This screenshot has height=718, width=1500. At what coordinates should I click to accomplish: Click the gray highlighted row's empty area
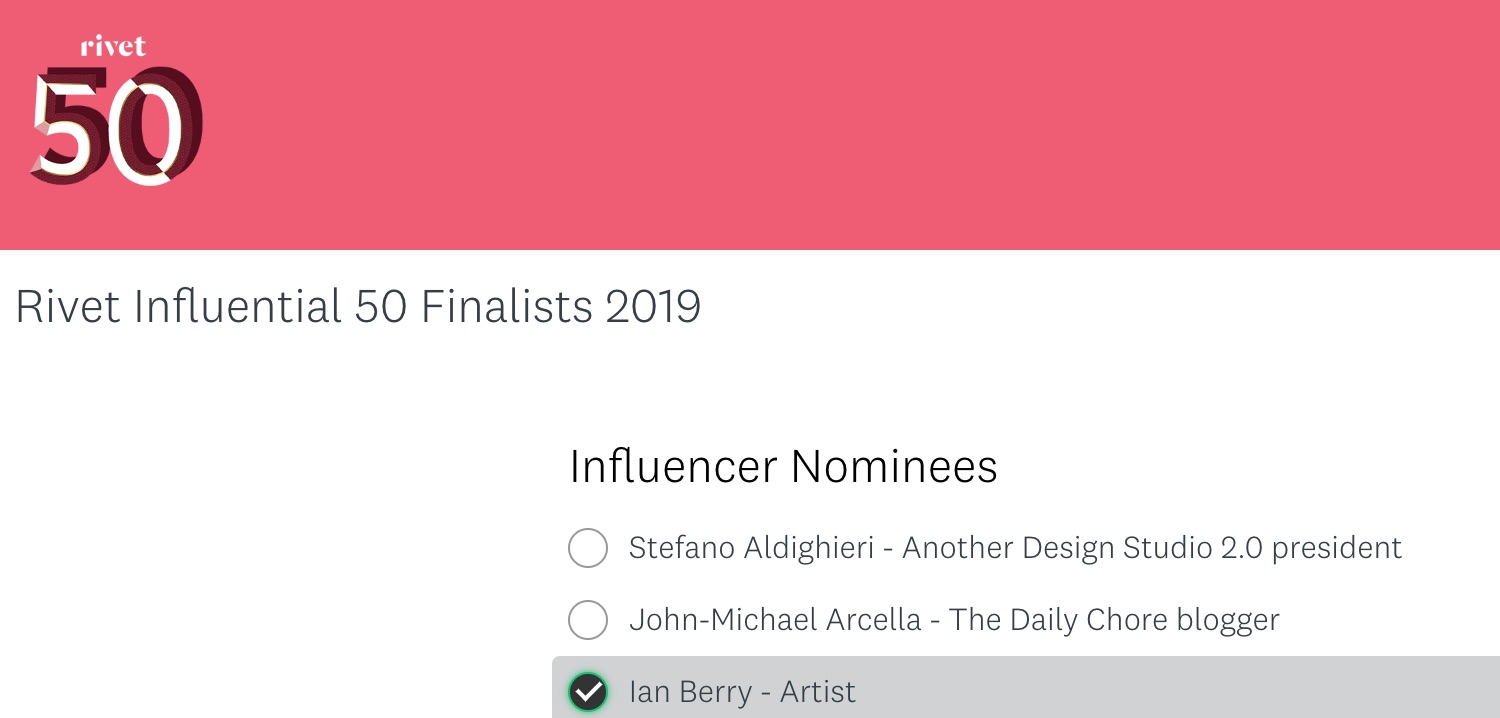1180,692
